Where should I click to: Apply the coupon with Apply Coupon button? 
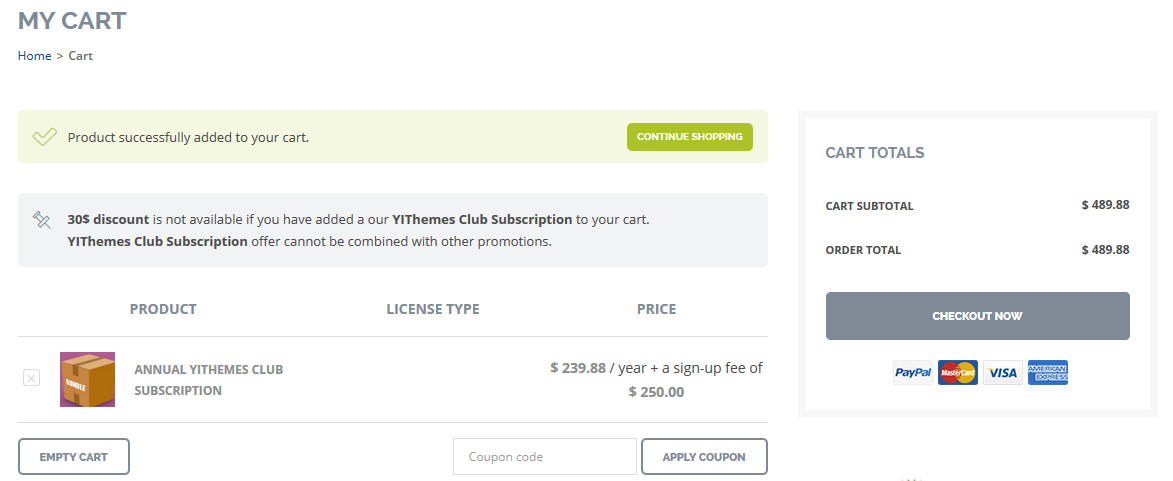pos(704,457)
